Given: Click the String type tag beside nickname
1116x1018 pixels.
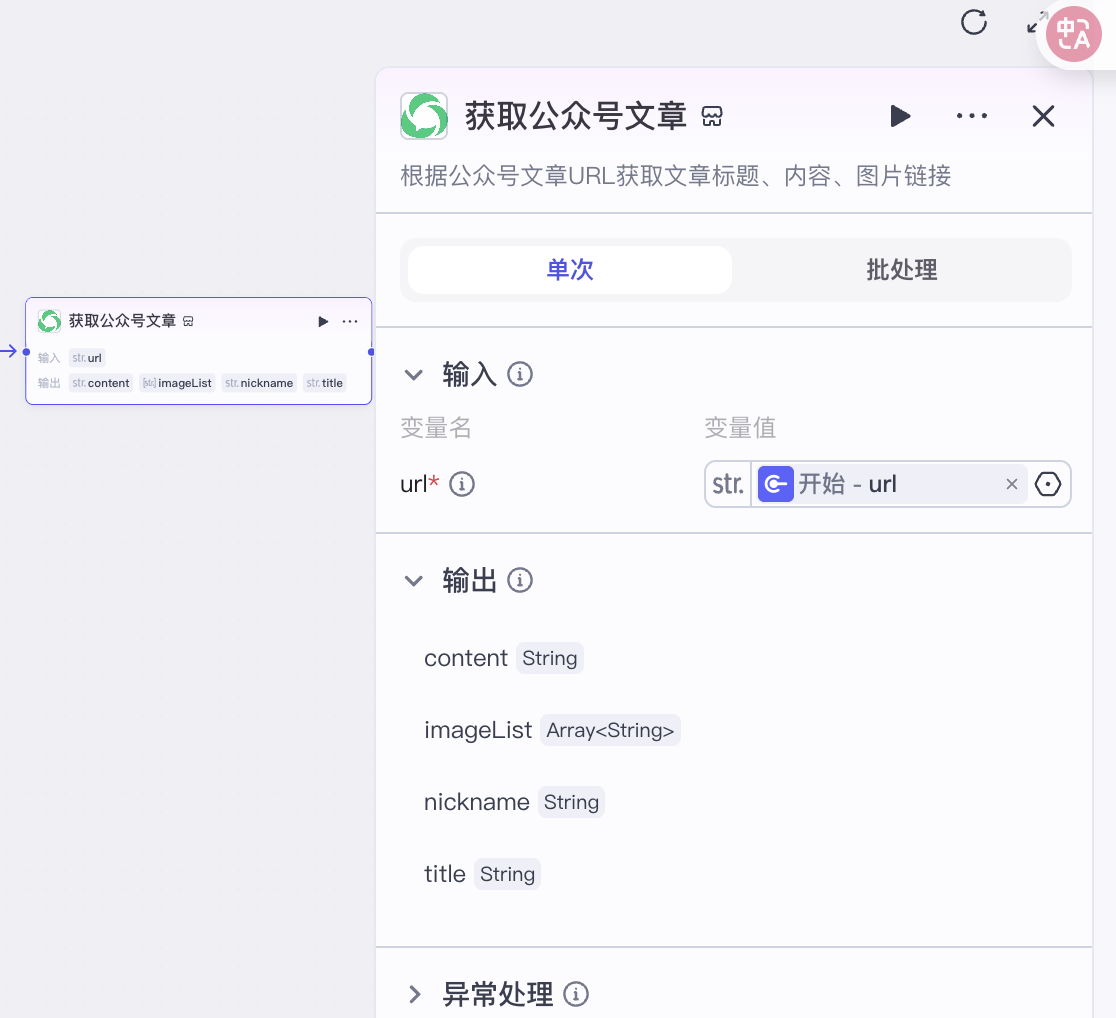Looking at the screenshot, I should coord(571,802).
